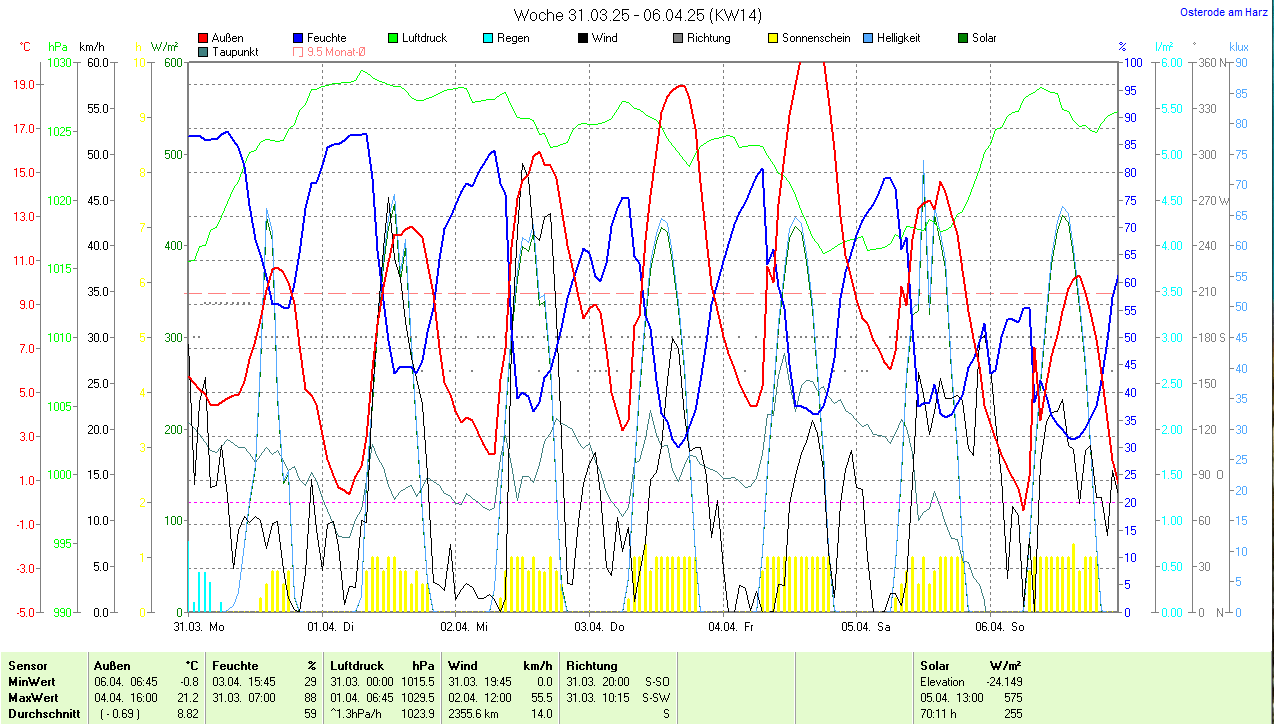The height and width of the screenshot is (724, 1274).
Task: Click the MaxWert row label
Action: coord(33,697)
